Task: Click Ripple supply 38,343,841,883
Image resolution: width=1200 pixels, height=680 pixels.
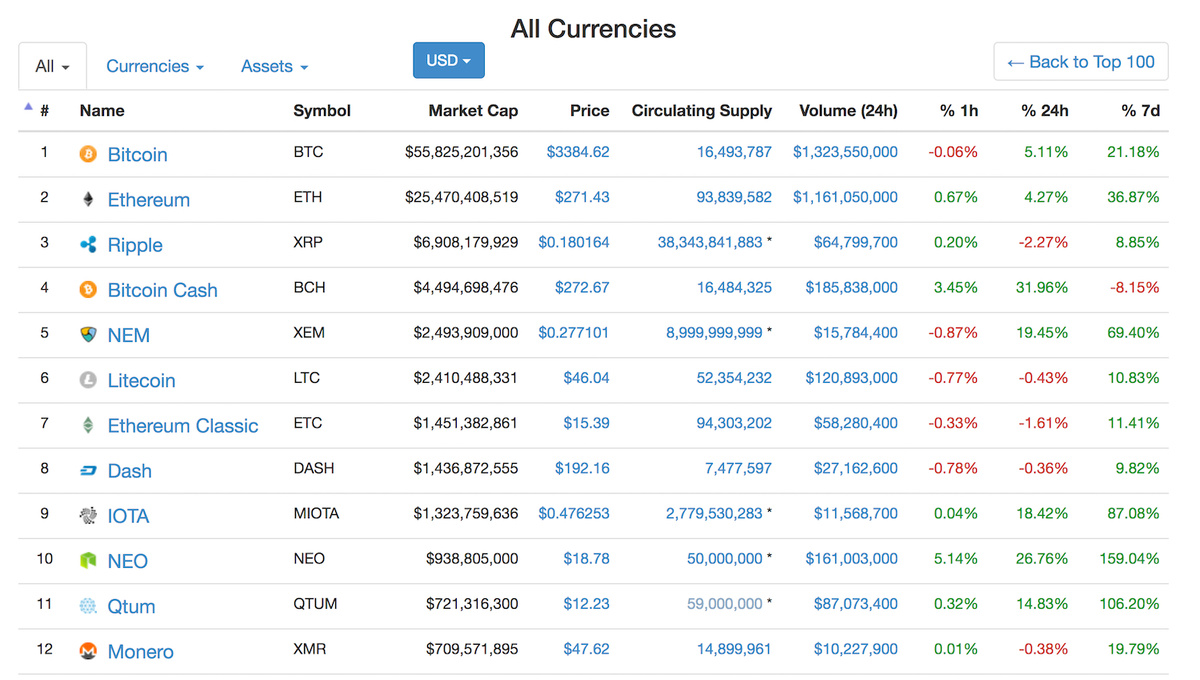Action: [x=710, y=242]
